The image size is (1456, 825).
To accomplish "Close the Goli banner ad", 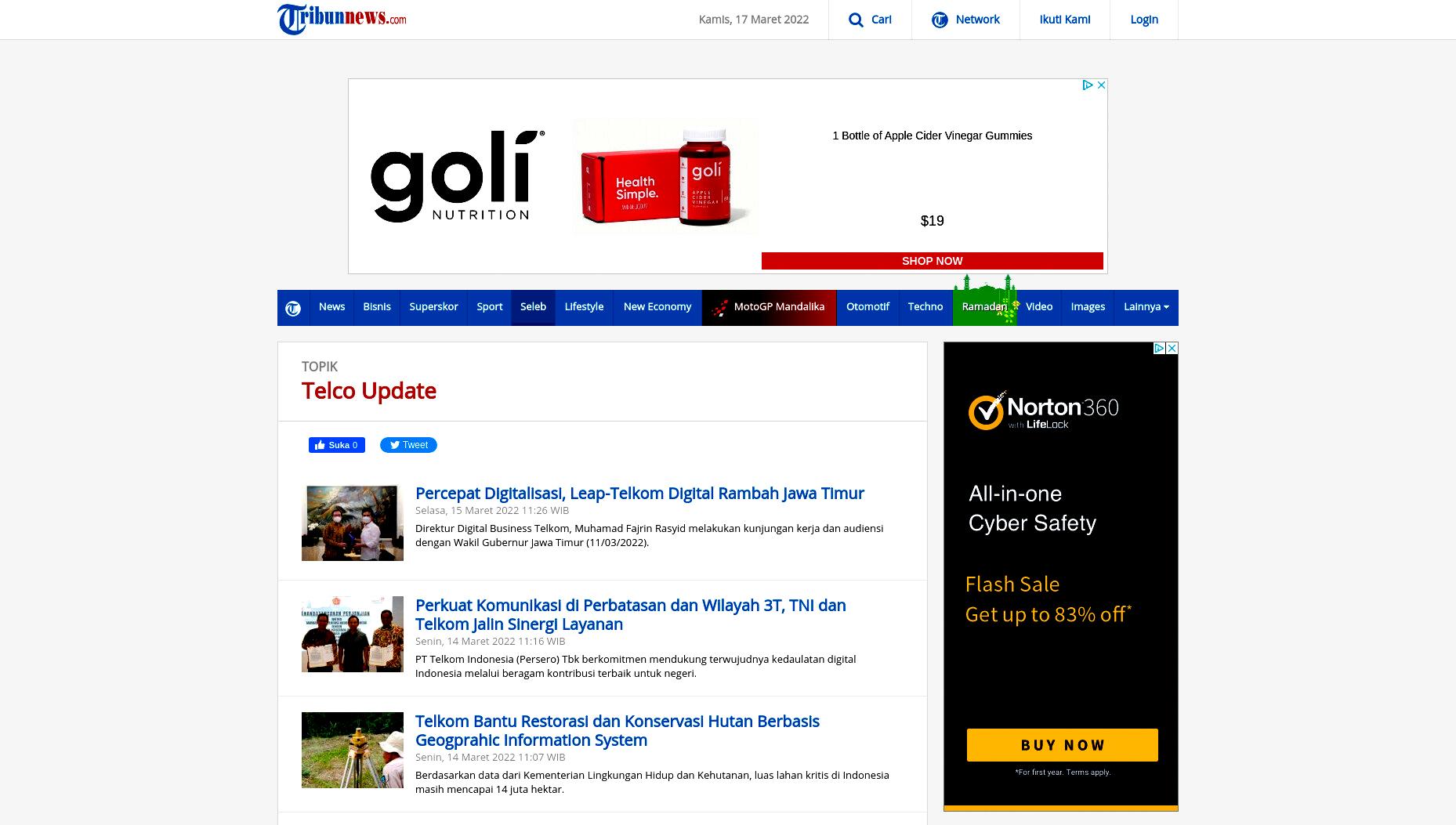I will [1101, 85].
